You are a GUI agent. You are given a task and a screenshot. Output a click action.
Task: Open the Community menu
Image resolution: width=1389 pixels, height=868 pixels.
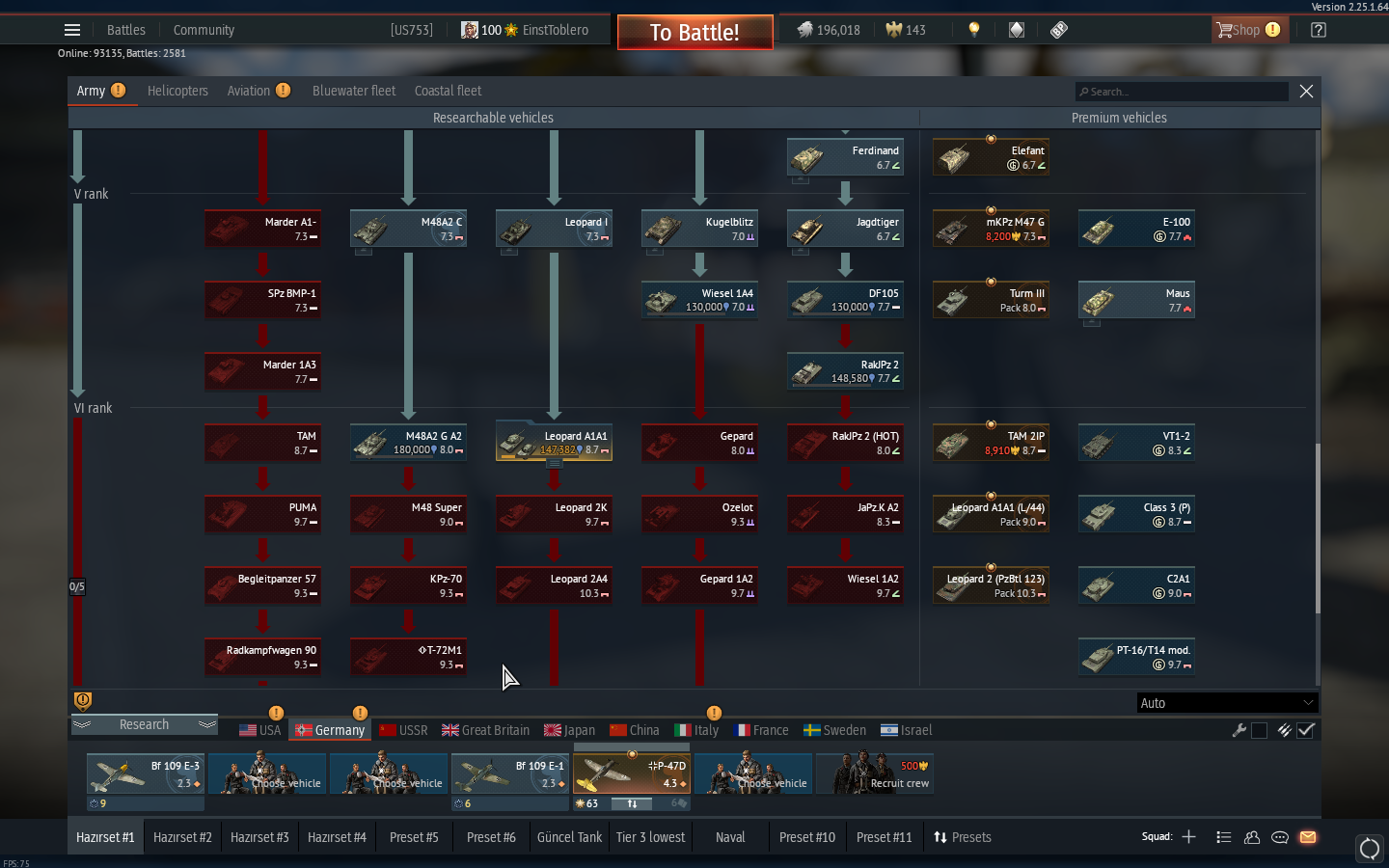coord(204,30)
